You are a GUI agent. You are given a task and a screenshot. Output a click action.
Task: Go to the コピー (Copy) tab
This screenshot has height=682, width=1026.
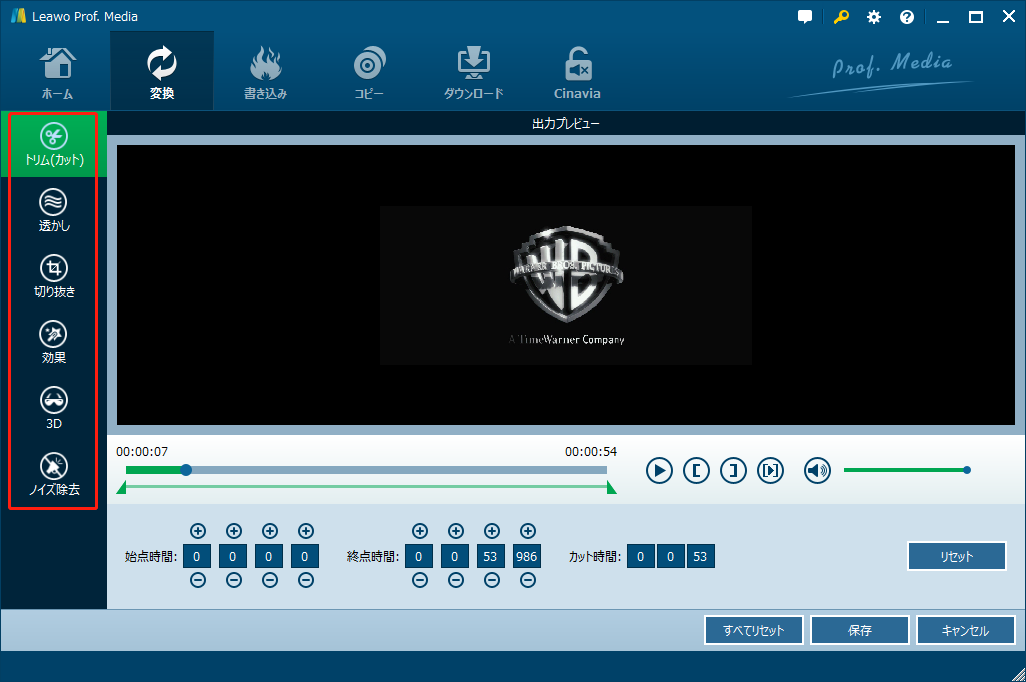(369, 72)
